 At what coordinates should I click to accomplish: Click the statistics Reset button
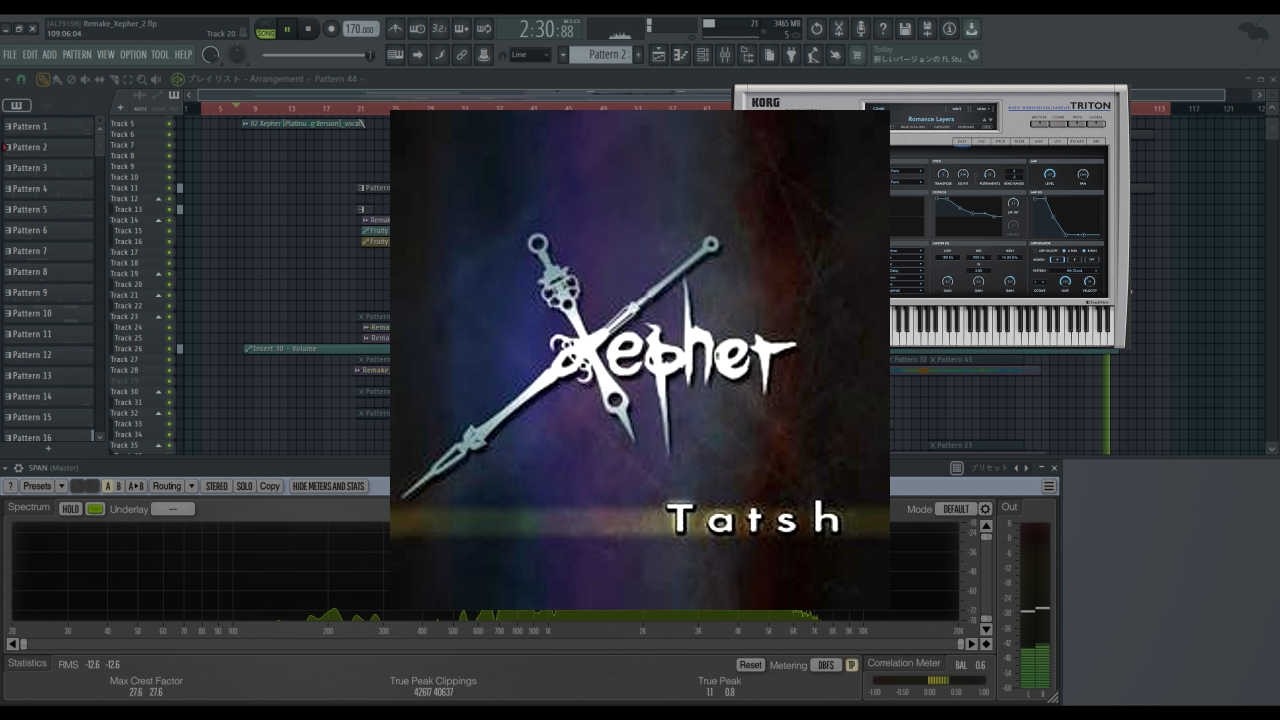click(750, 665)
